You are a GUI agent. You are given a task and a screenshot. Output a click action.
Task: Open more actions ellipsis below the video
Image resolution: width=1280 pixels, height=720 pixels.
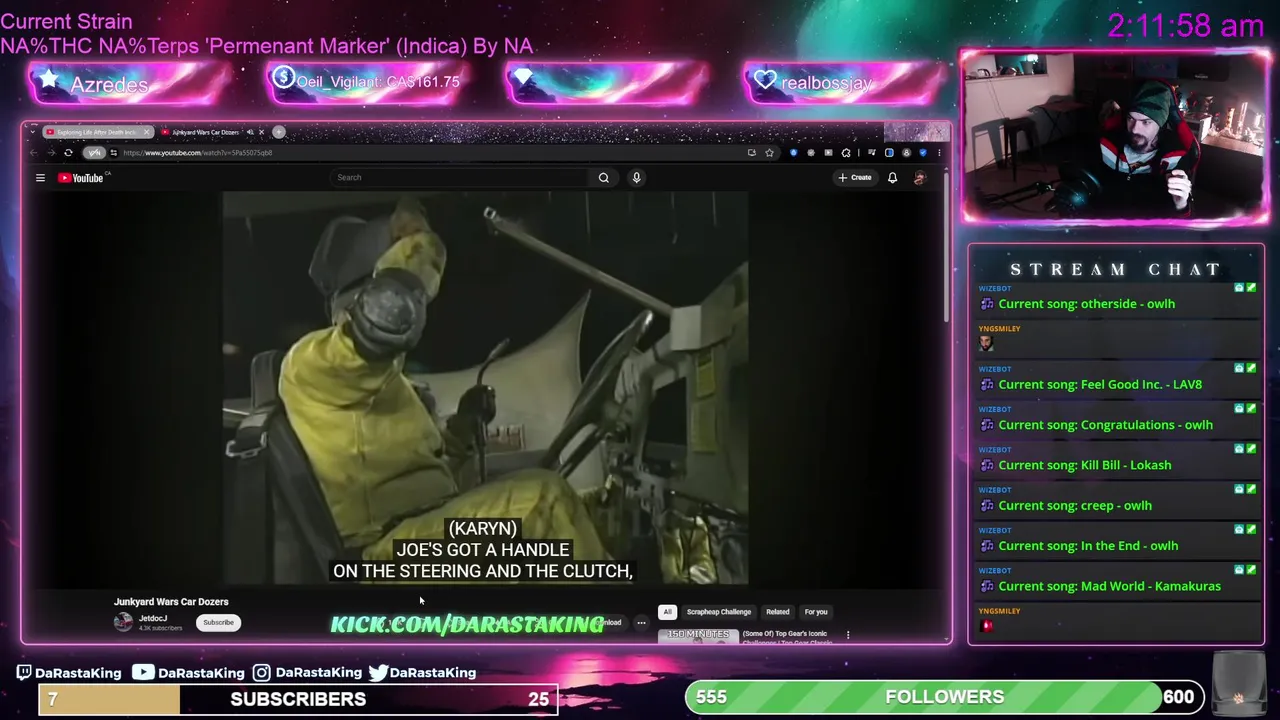[x=641, y=622]
